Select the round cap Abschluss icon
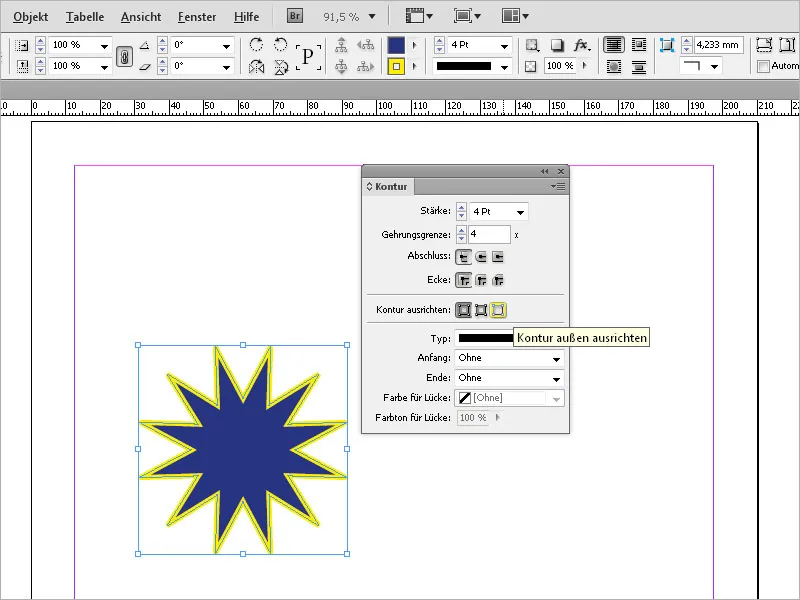This screenshot has width=800, height=600. tap(481, 256)
